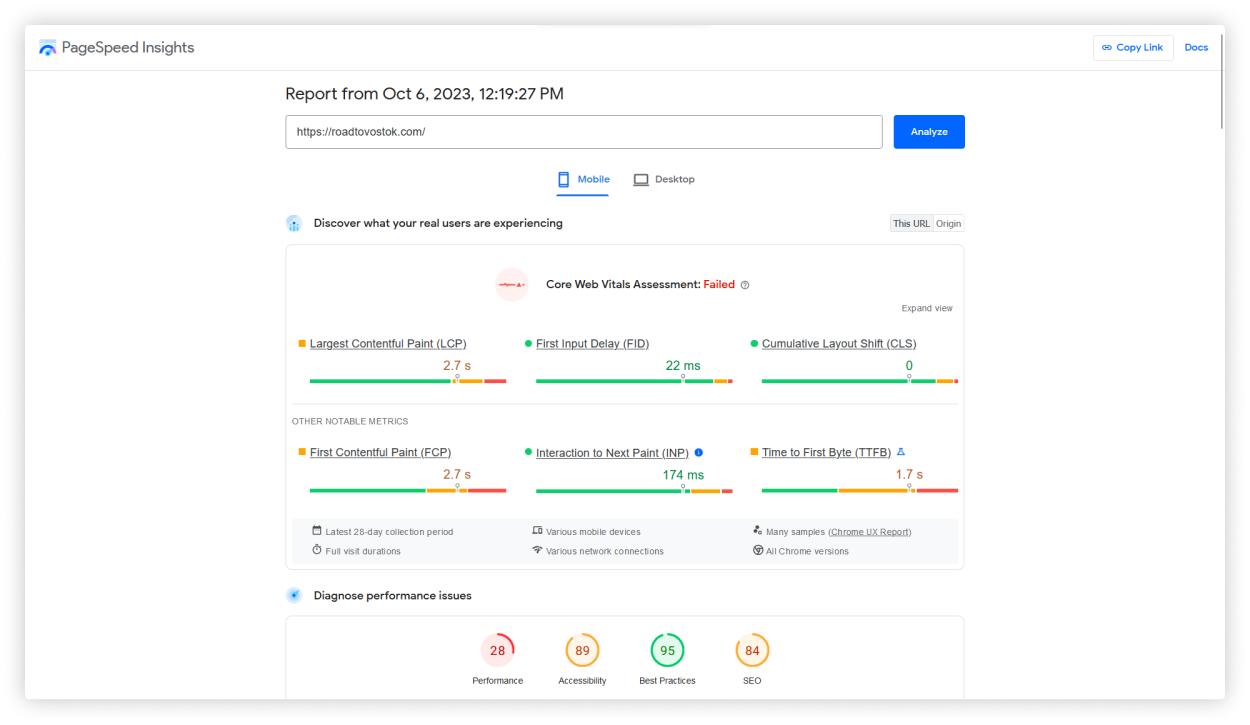
Task: Click the stopwatch icon beside Full visit durations
Action: pyautogui.click(x=317, y=550)
